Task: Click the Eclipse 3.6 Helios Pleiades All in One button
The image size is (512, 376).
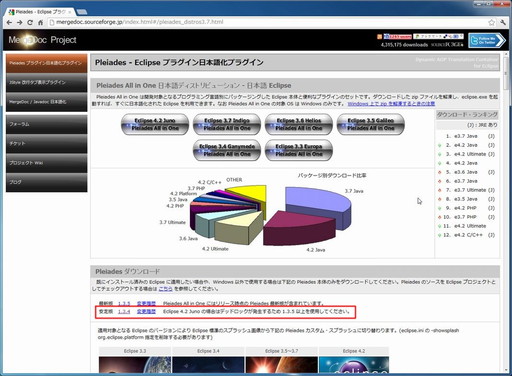Action: point(299,124)
